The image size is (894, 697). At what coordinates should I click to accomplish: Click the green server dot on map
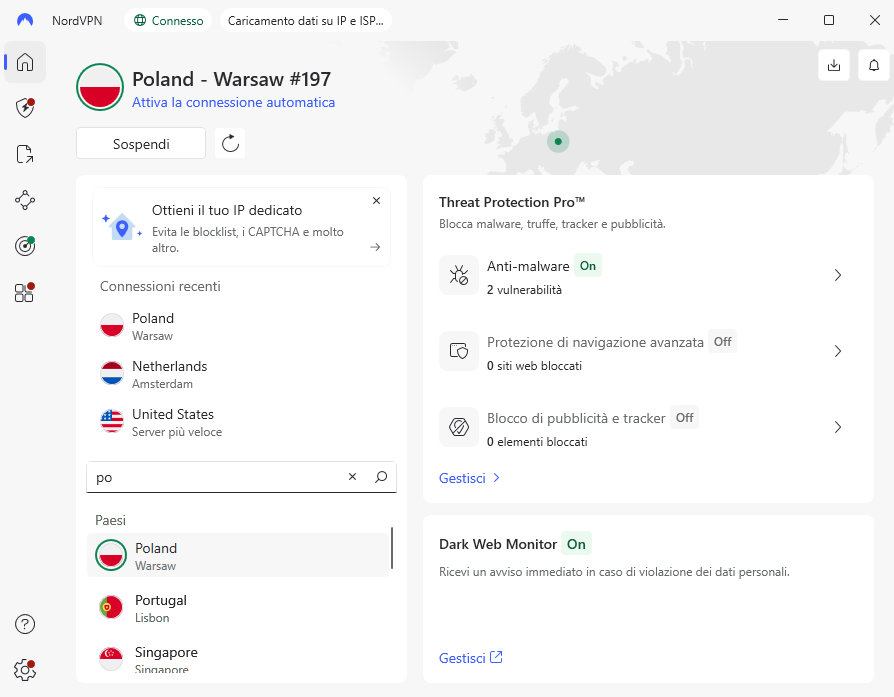[x=558, y=141]
